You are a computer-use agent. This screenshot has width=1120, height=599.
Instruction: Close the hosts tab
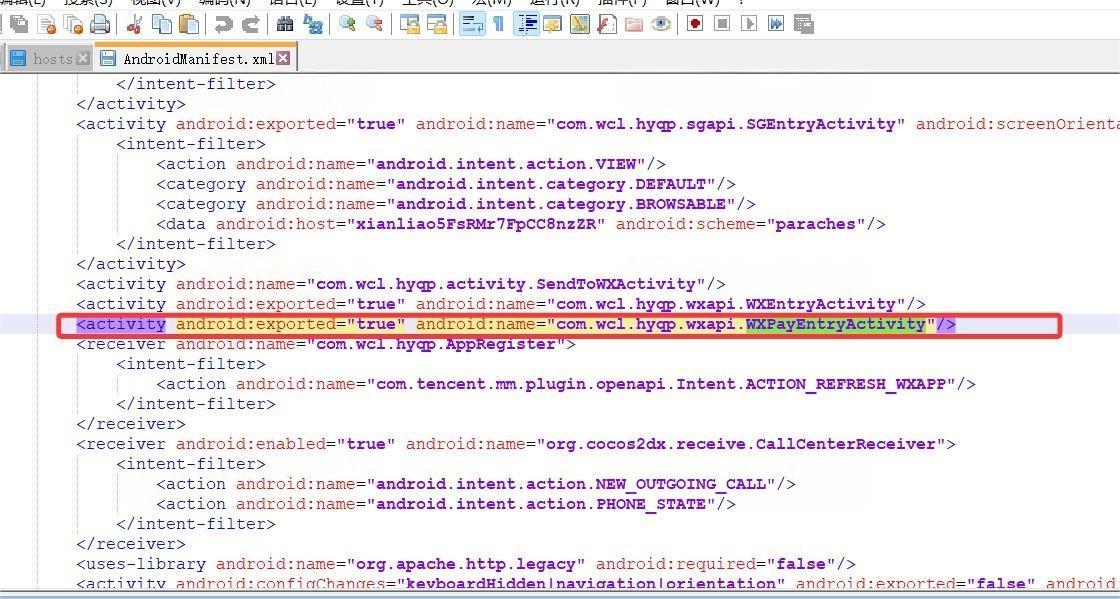[x=83, y=59]
